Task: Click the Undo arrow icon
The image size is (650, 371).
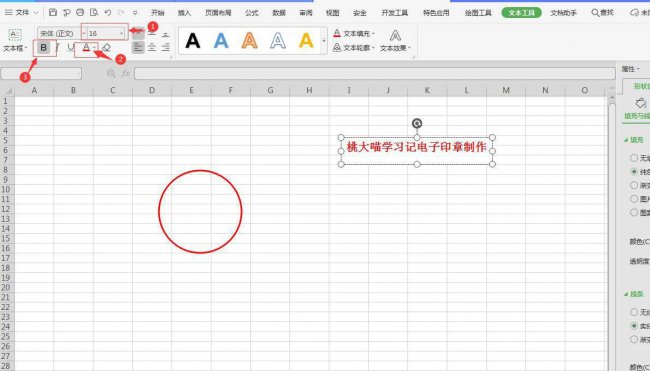Action: (x=108, y=12)
